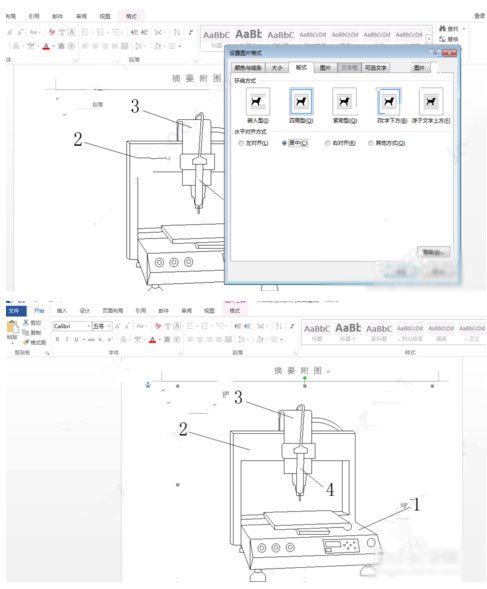Click Decrease Indent in window behind dialog
This screenshot has width=487, height=589.
click(x=135, y=32)
